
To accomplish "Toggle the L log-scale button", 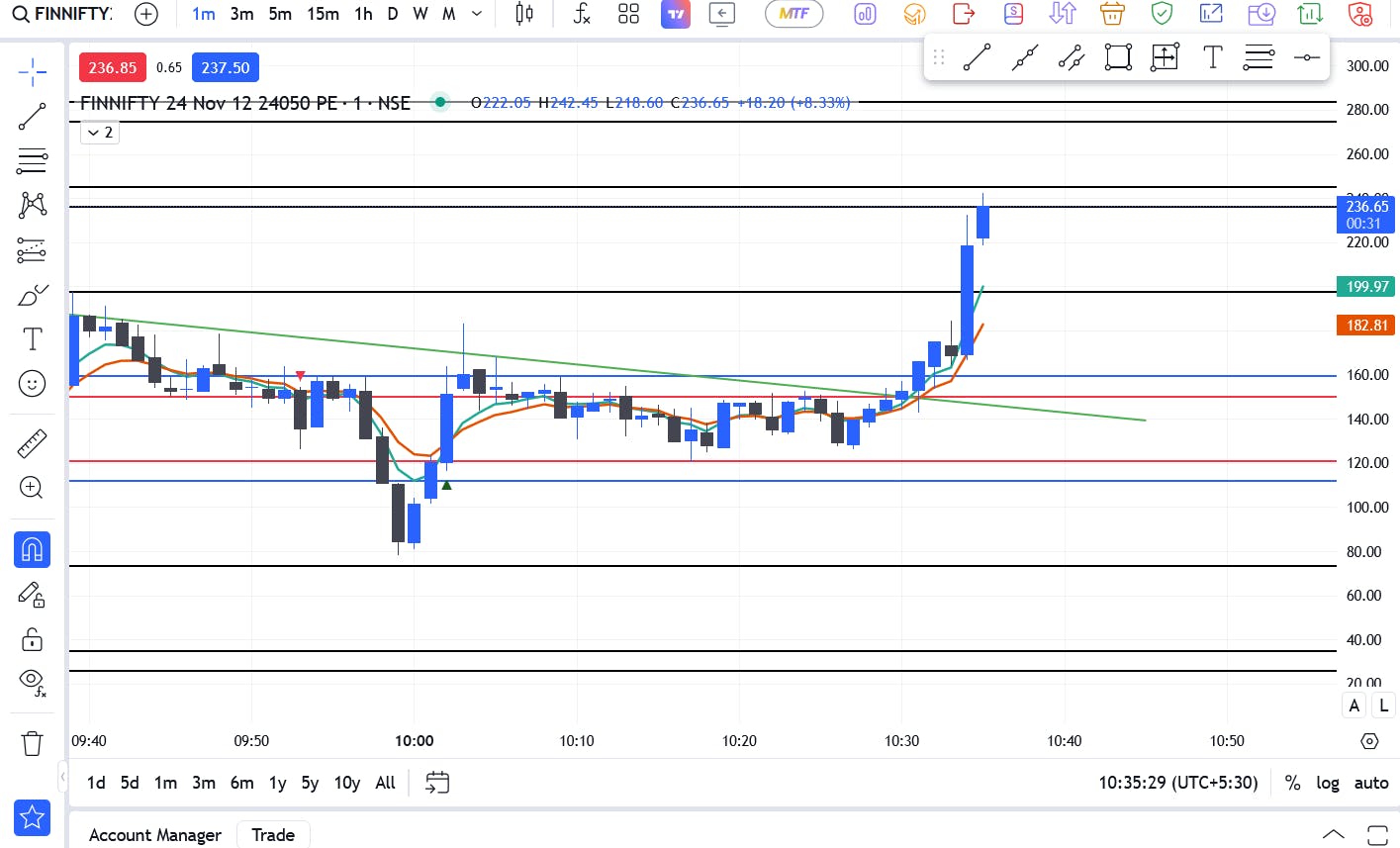I will click(x=1384, y=706).
